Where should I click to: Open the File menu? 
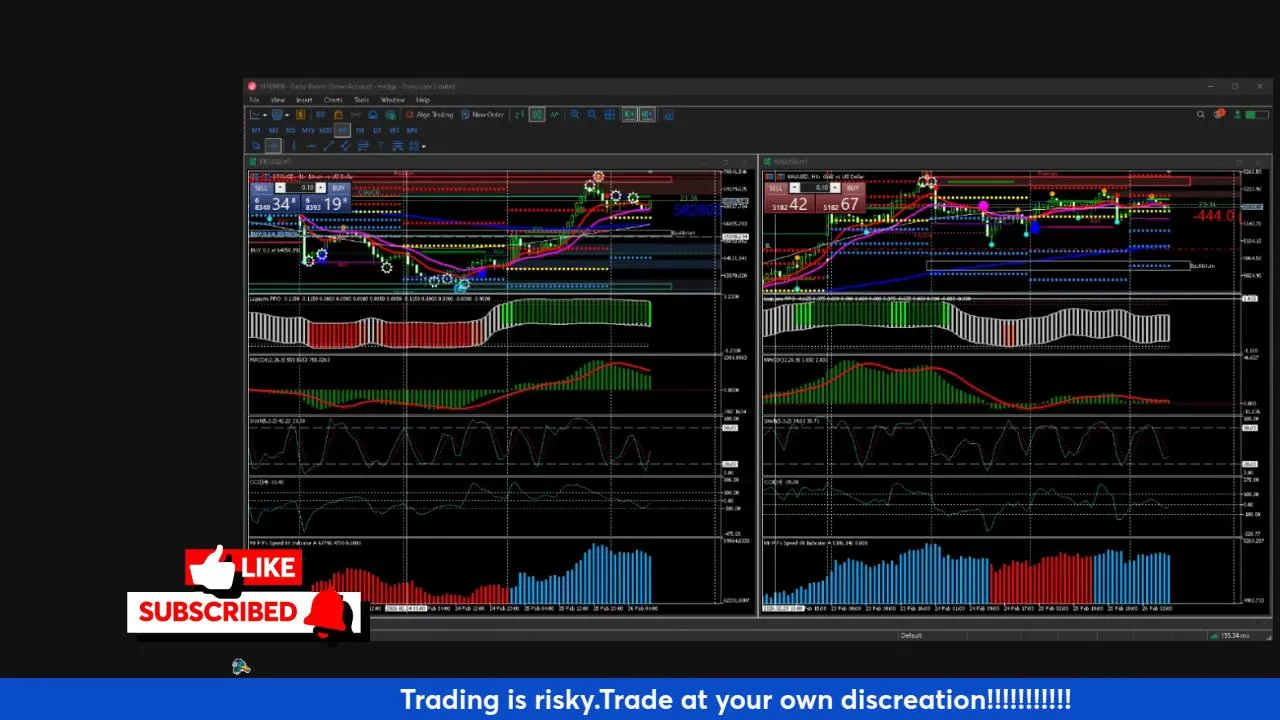[x=254, y=100]
